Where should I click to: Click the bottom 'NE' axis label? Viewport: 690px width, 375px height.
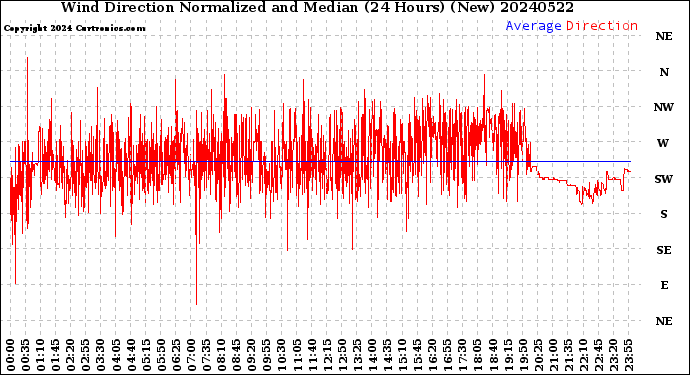[664, 321]
